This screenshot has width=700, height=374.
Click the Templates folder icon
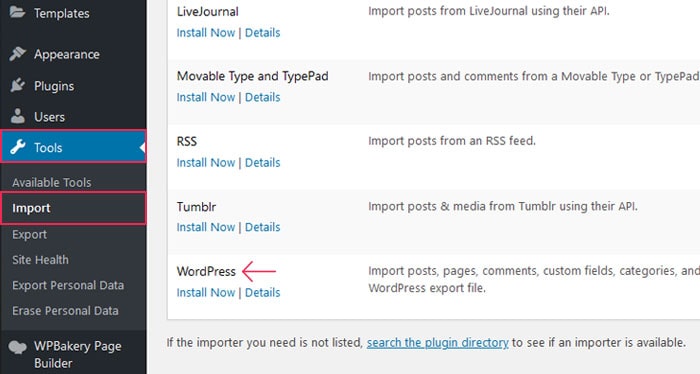[17, 12]
